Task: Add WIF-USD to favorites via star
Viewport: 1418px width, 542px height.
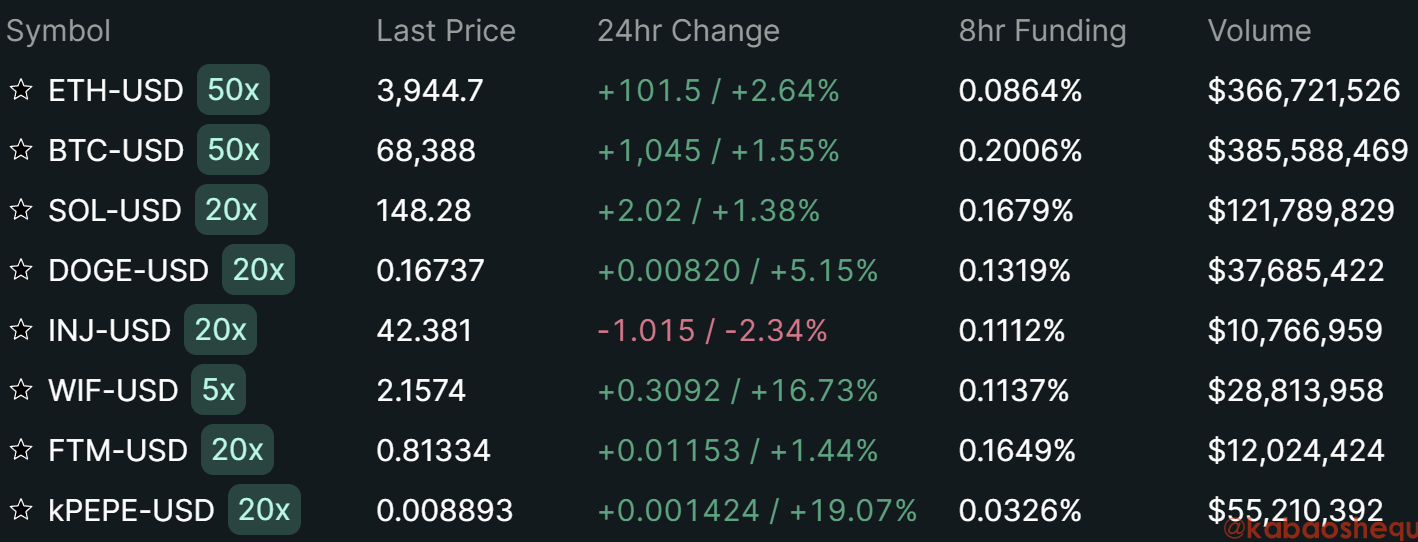Action: coord(20,391)
